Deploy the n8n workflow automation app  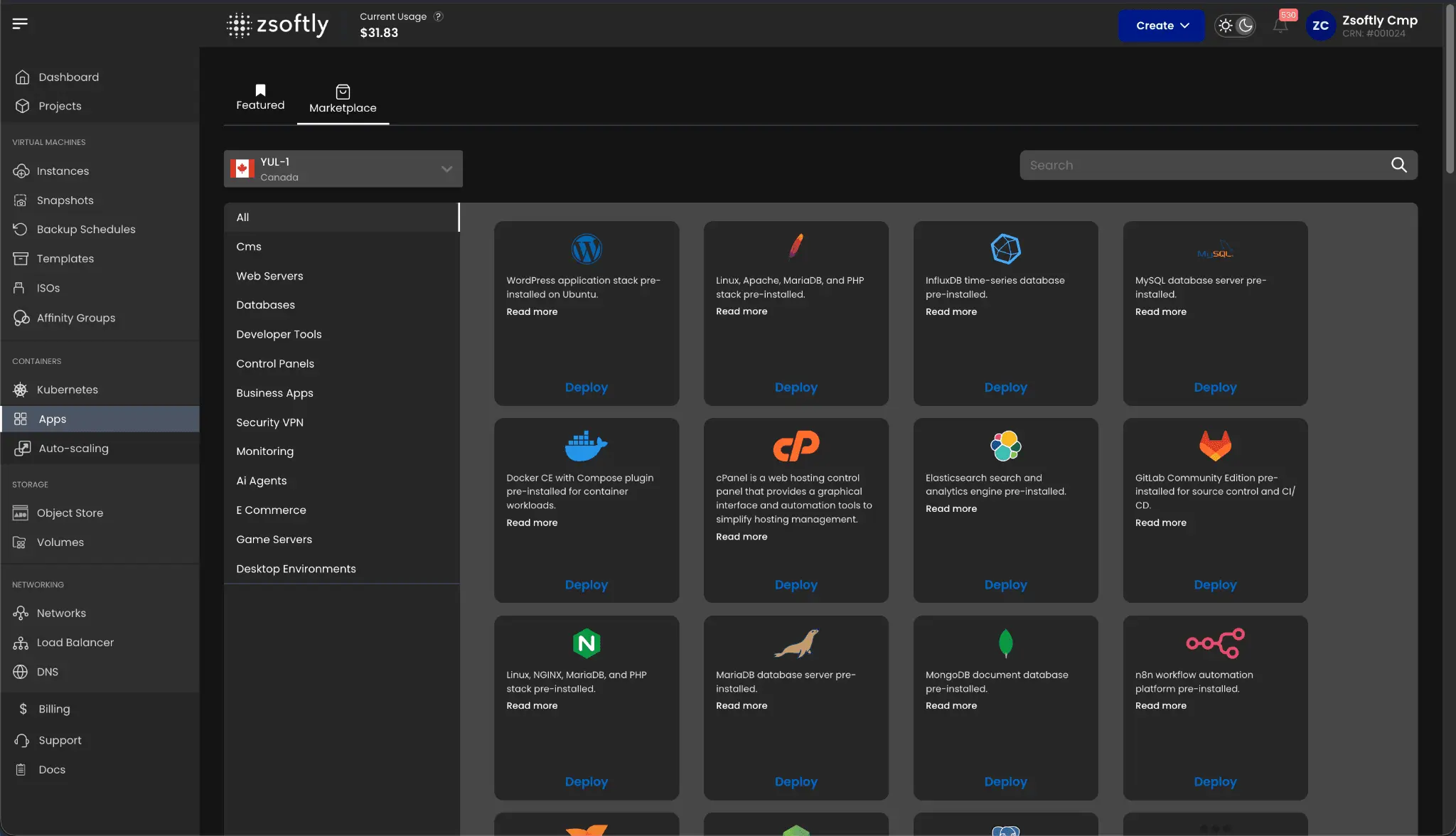(x=1215, y=782)
